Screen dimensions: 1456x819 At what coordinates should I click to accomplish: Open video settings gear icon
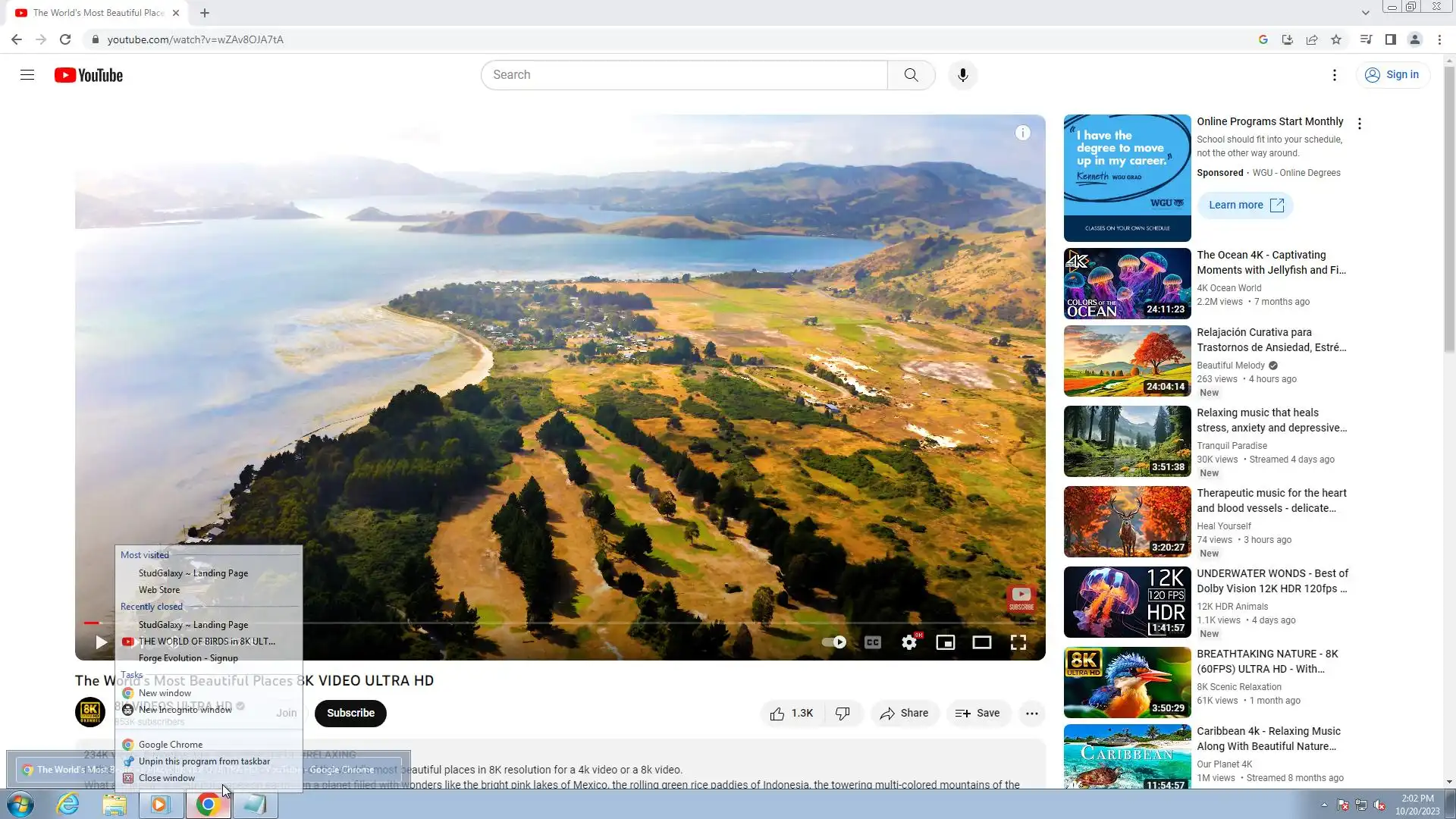[x=908, y=642]
